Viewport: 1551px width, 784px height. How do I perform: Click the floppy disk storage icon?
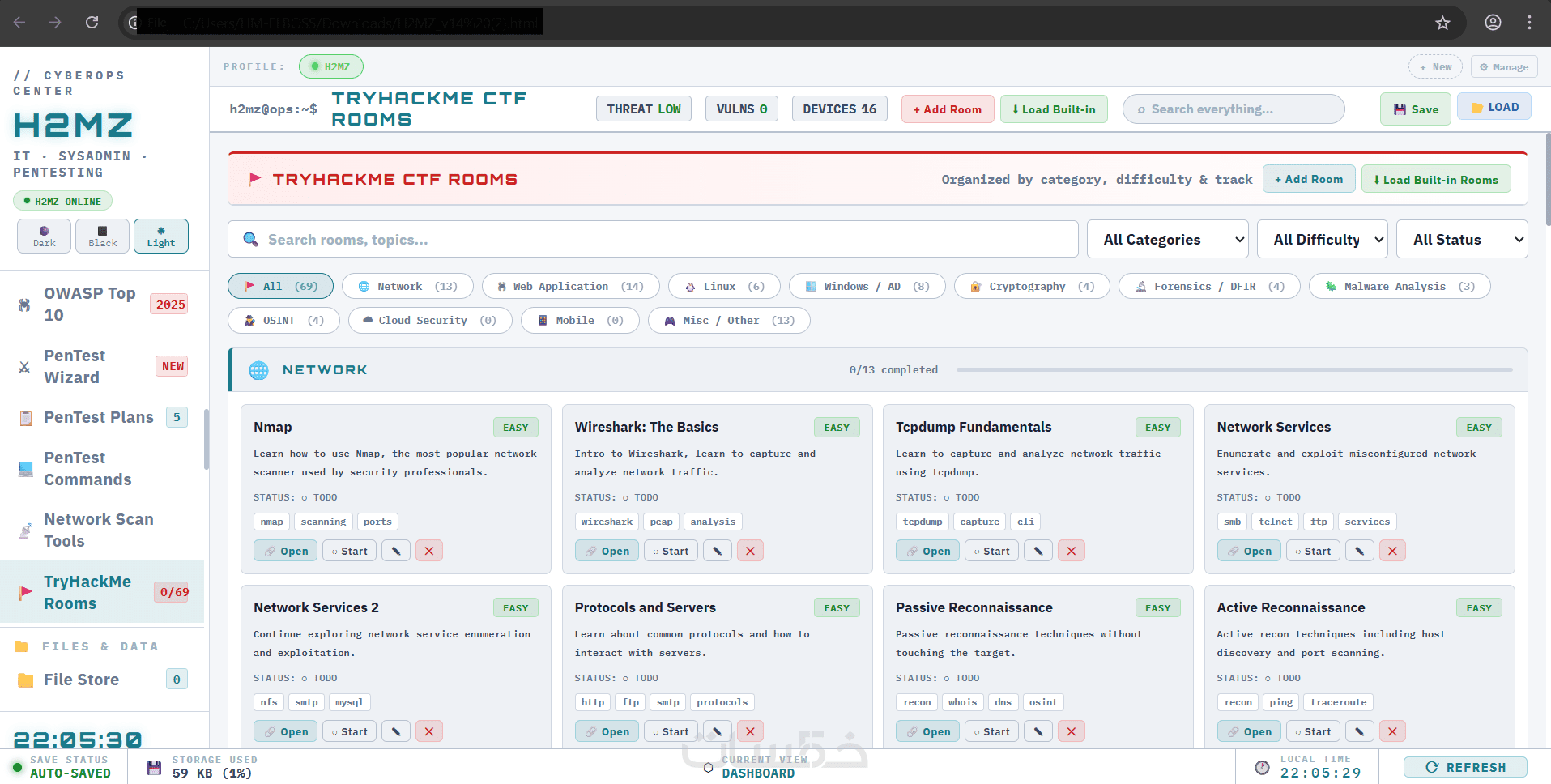[154, 767]
